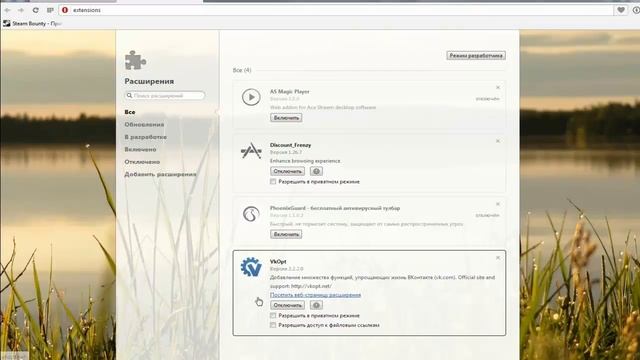Filter by 'Включено' extensions

click(x=140, y=149)
